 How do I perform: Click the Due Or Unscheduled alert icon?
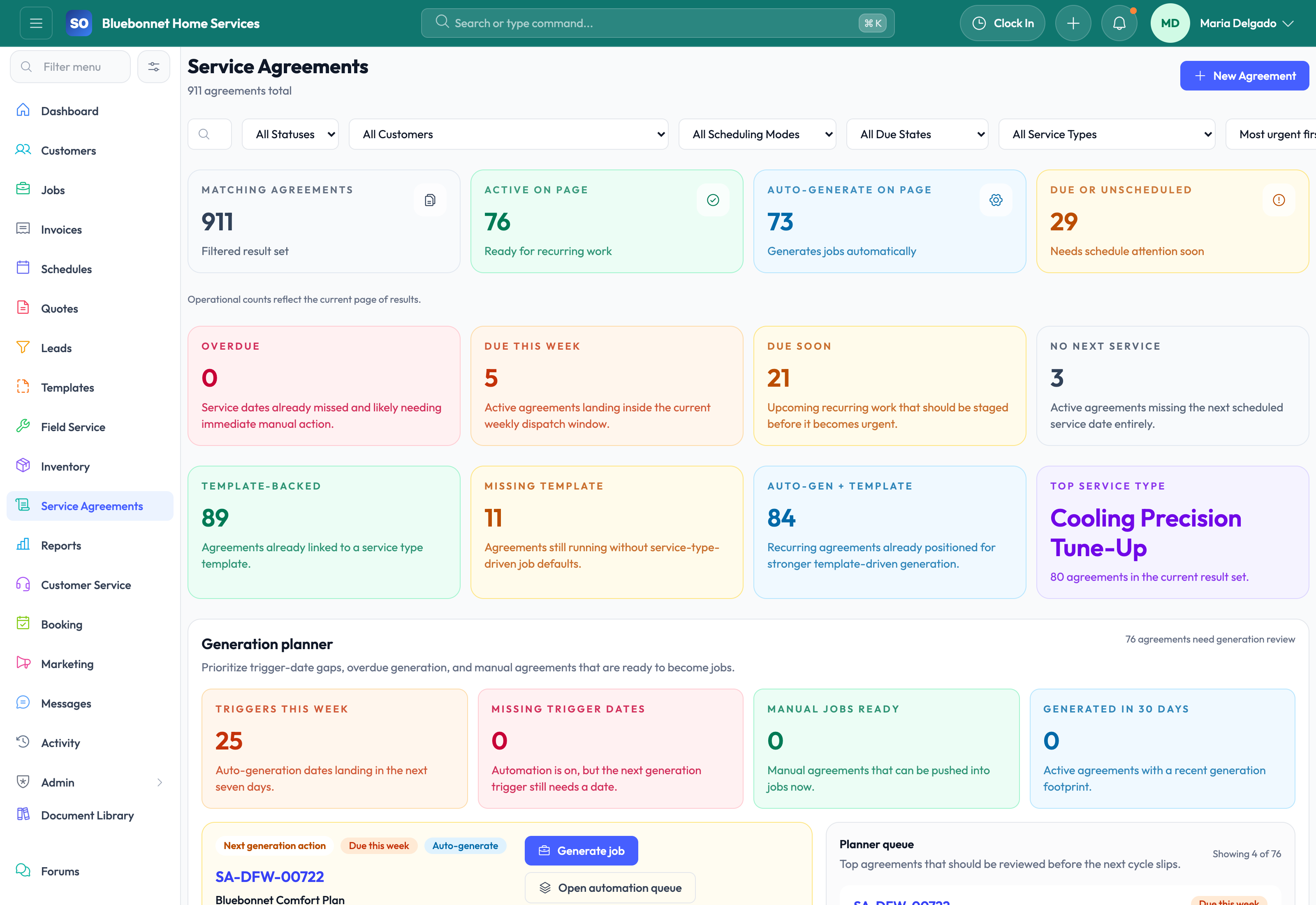pyautogui.click(x=1279, y=200)
